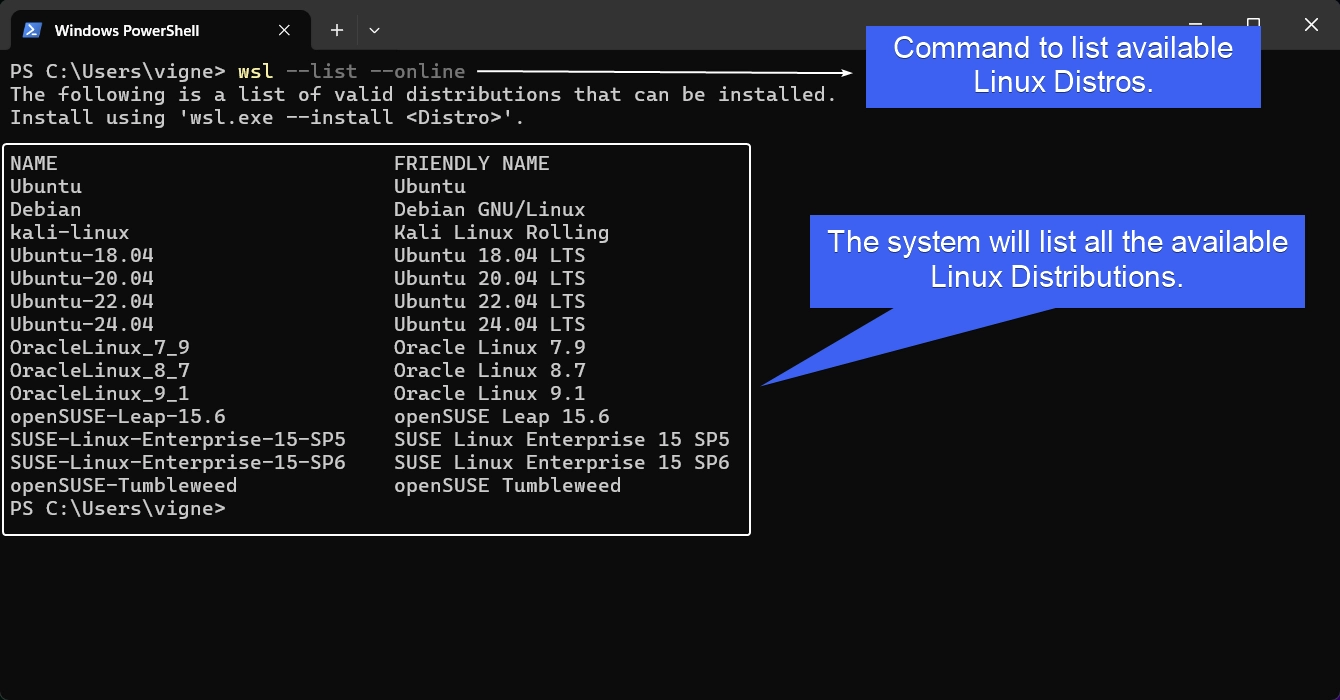Click 'Kali Linux Rolling' friendly name
The image size is (1340, 700).
502,233
